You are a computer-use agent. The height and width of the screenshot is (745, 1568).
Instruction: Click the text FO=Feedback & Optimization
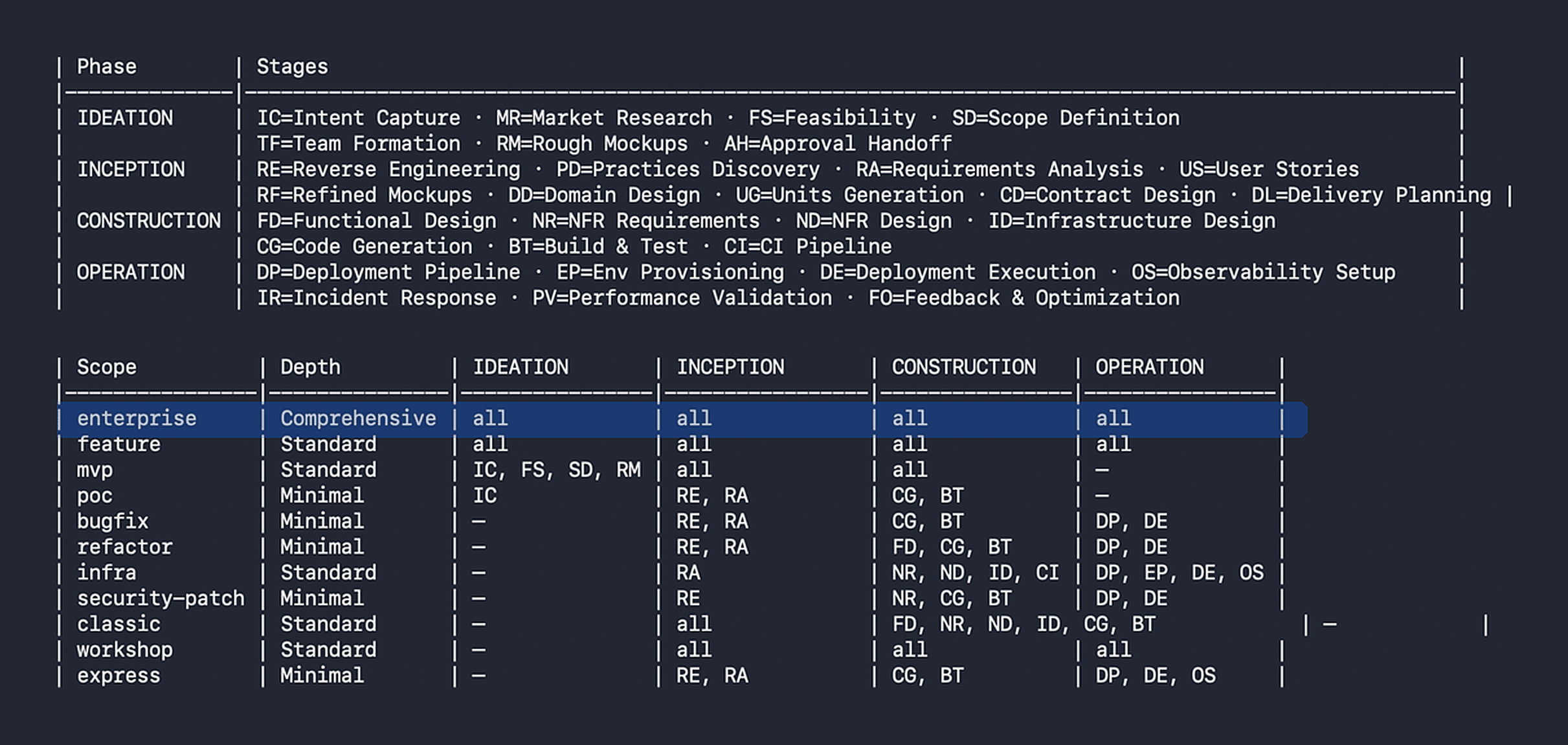[x=1024, y=299]
